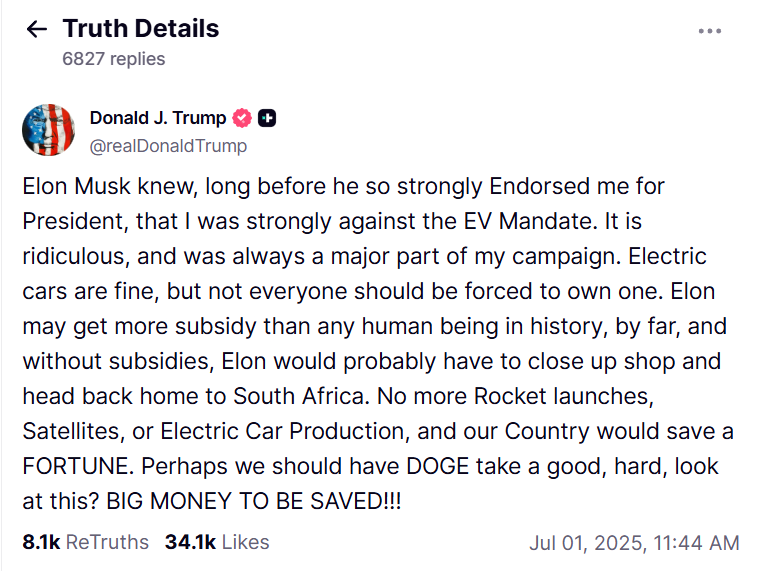This screenshot has height=571, width=757.
Task: Click the 'BIG MONEY TO BE SAVED!!!' line
Action: 253,501
